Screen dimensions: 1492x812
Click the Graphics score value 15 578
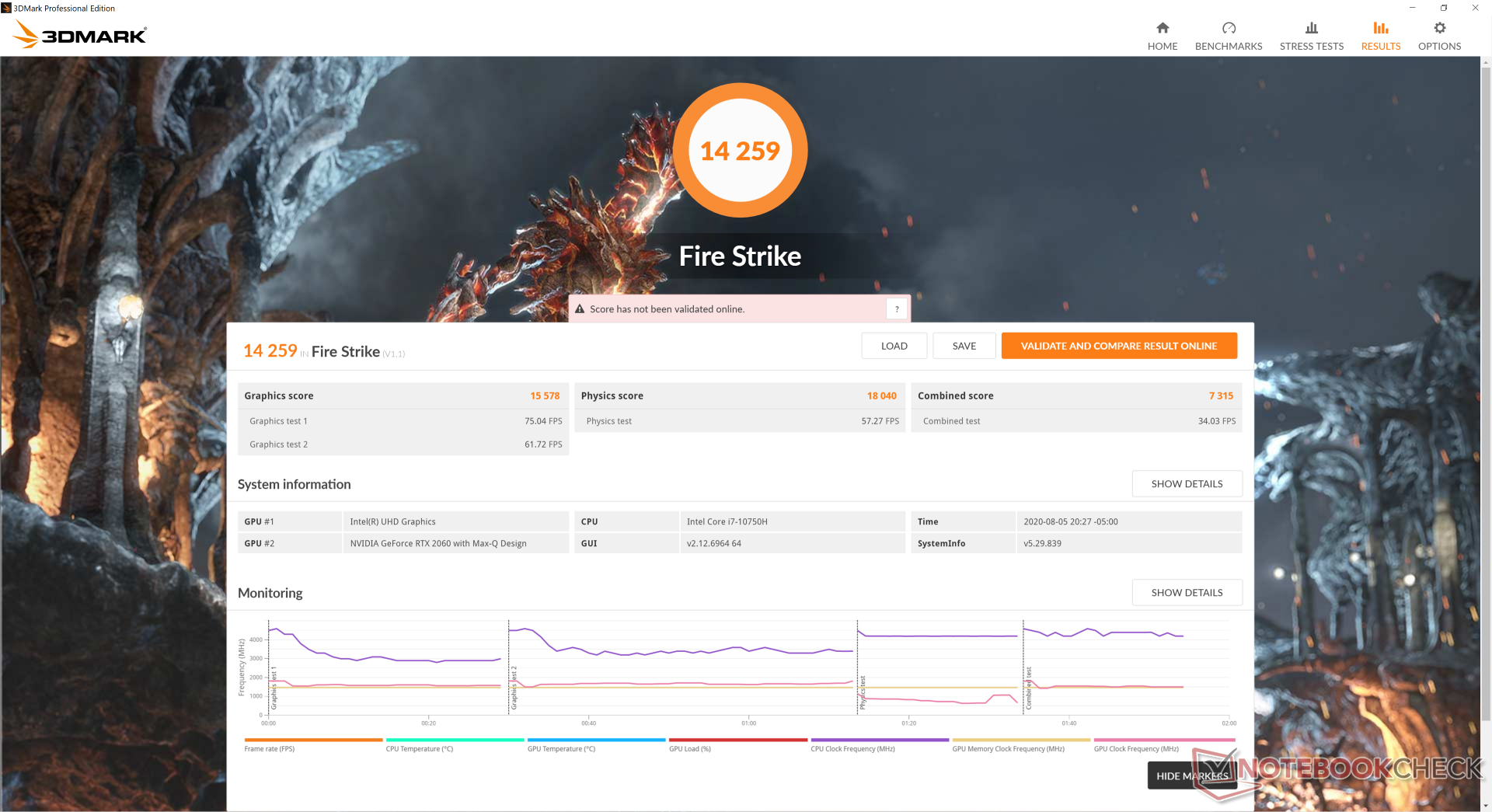[545, 396]
